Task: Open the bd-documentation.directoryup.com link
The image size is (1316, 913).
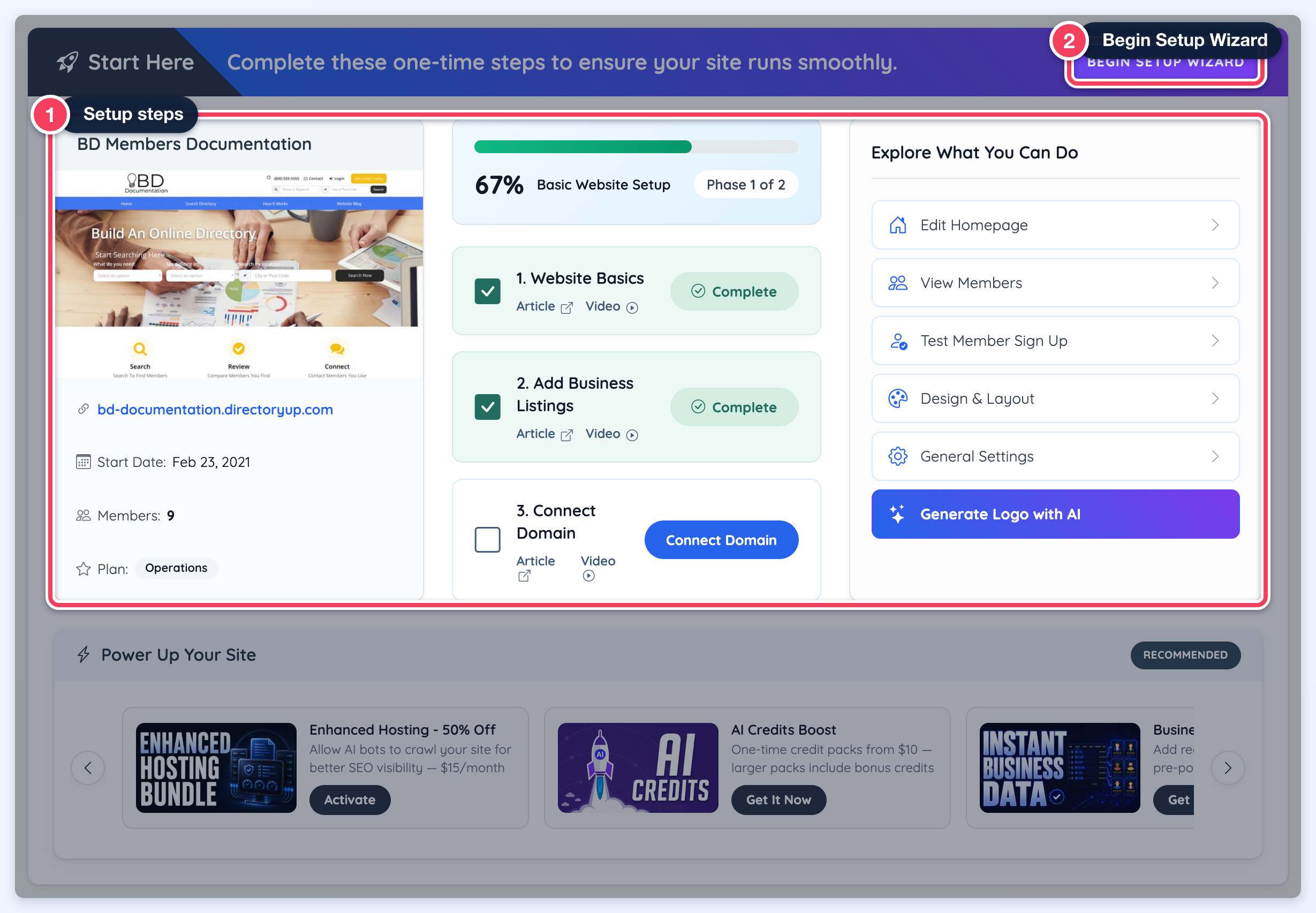Action: [x=215, y=409]
